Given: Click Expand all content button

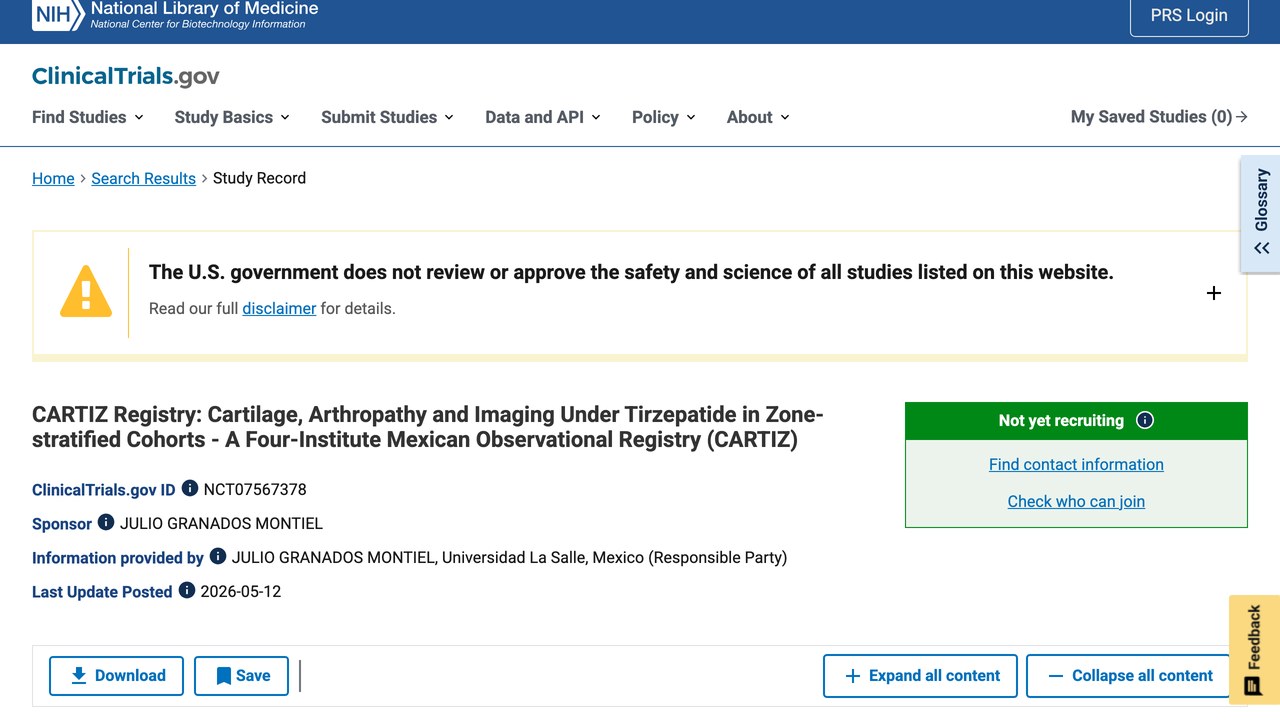Looking at the screenshot, I should (920, 676).
